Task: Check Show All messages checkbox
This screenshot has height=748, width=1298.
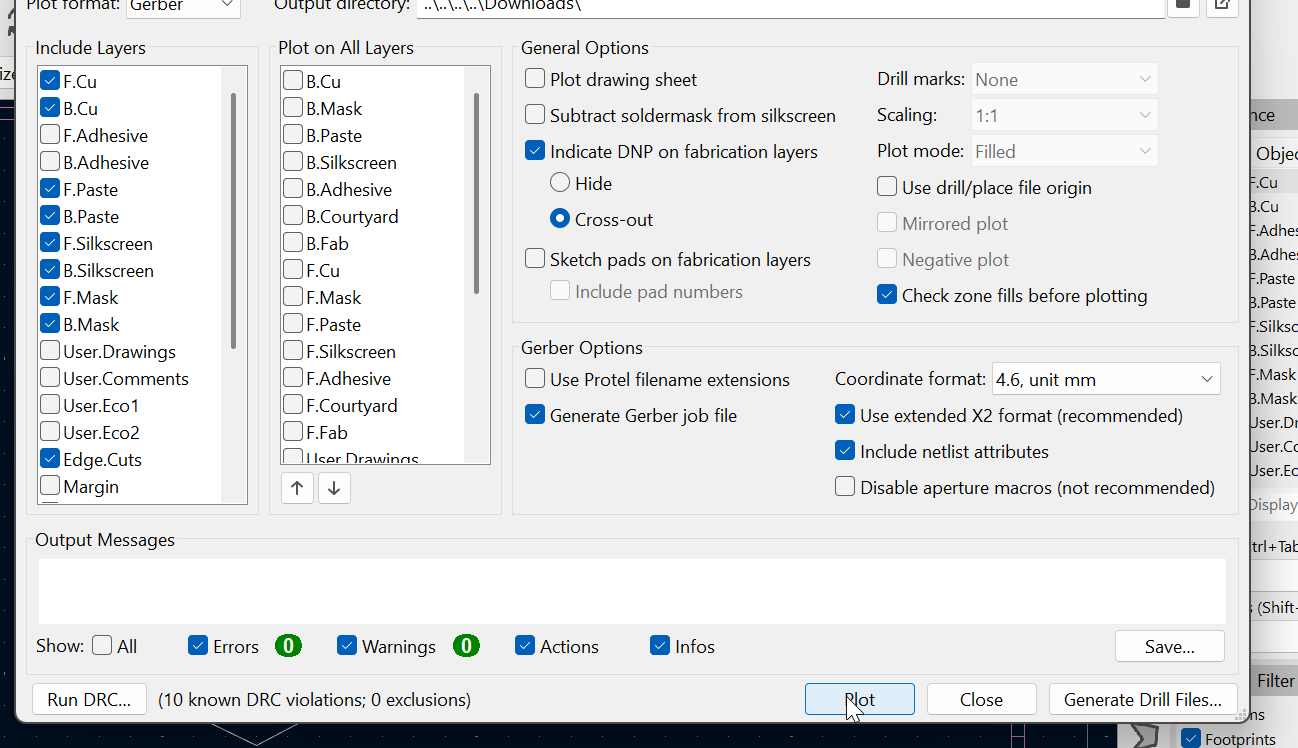Action: (x=102, y=645)
